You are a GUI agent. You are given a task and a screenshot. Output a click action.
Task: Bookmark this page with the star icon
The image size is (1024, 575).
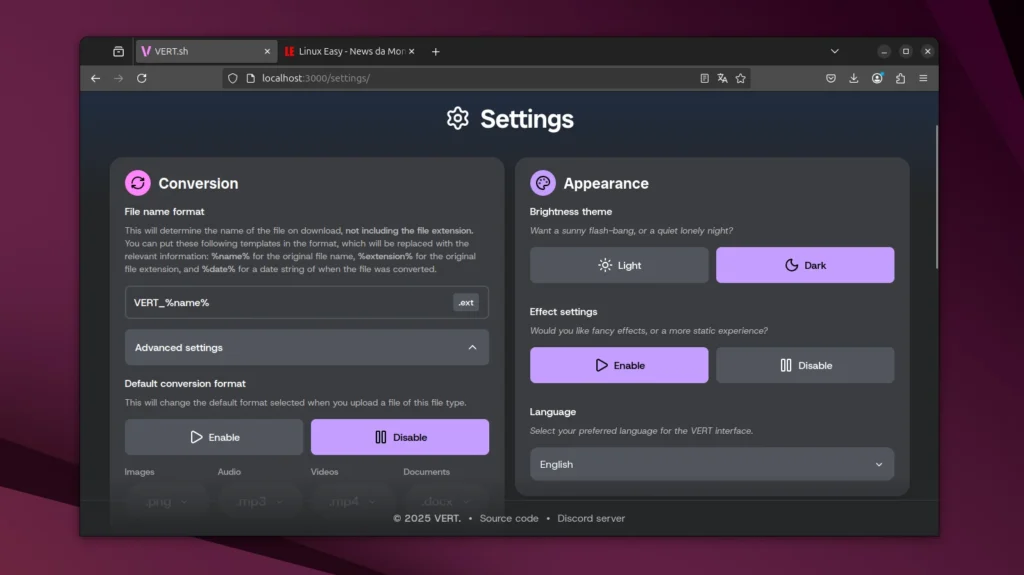pyautogui.click(x=741, y=78)
